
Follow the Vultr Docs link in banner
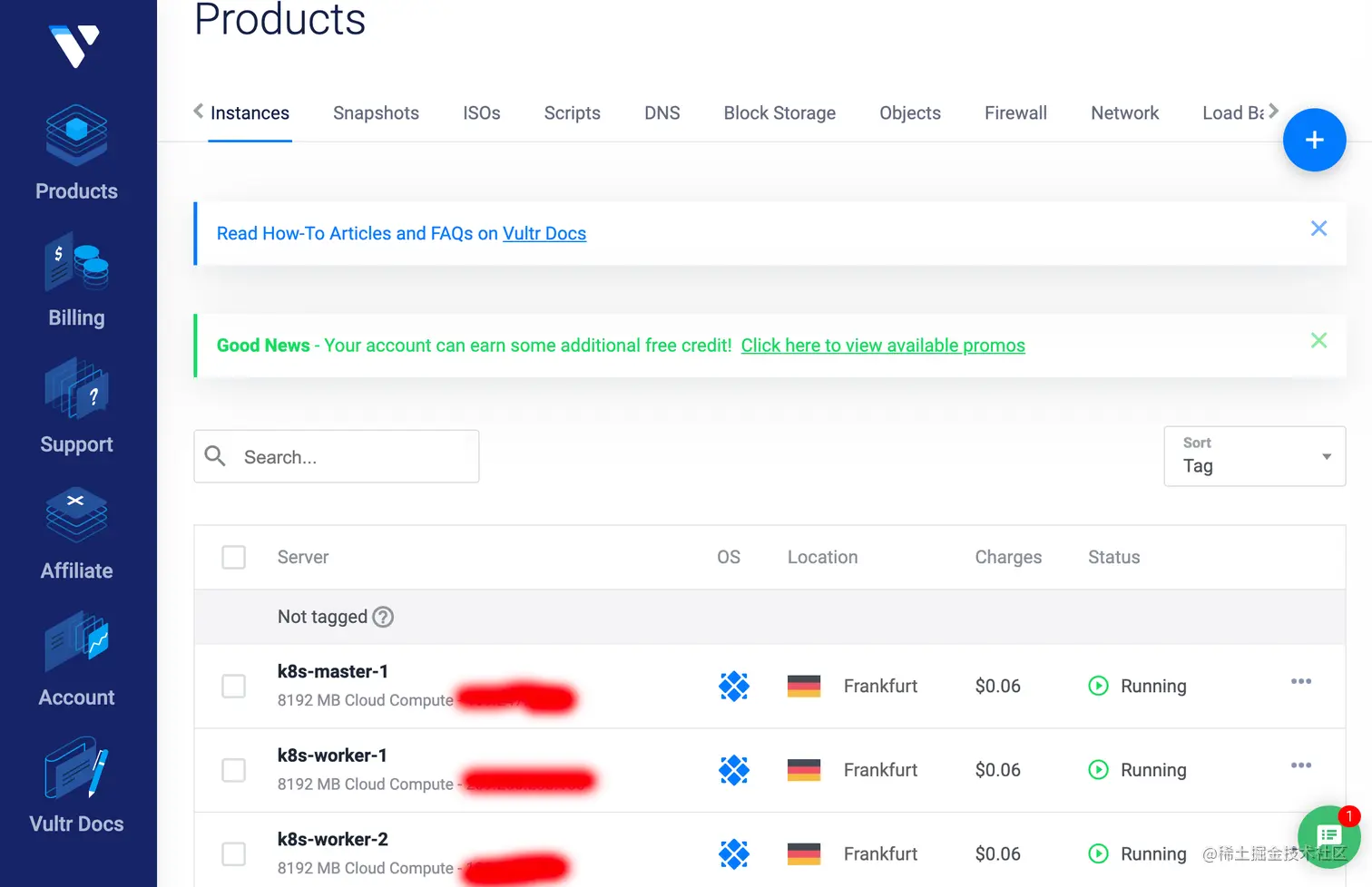[544, 233]
